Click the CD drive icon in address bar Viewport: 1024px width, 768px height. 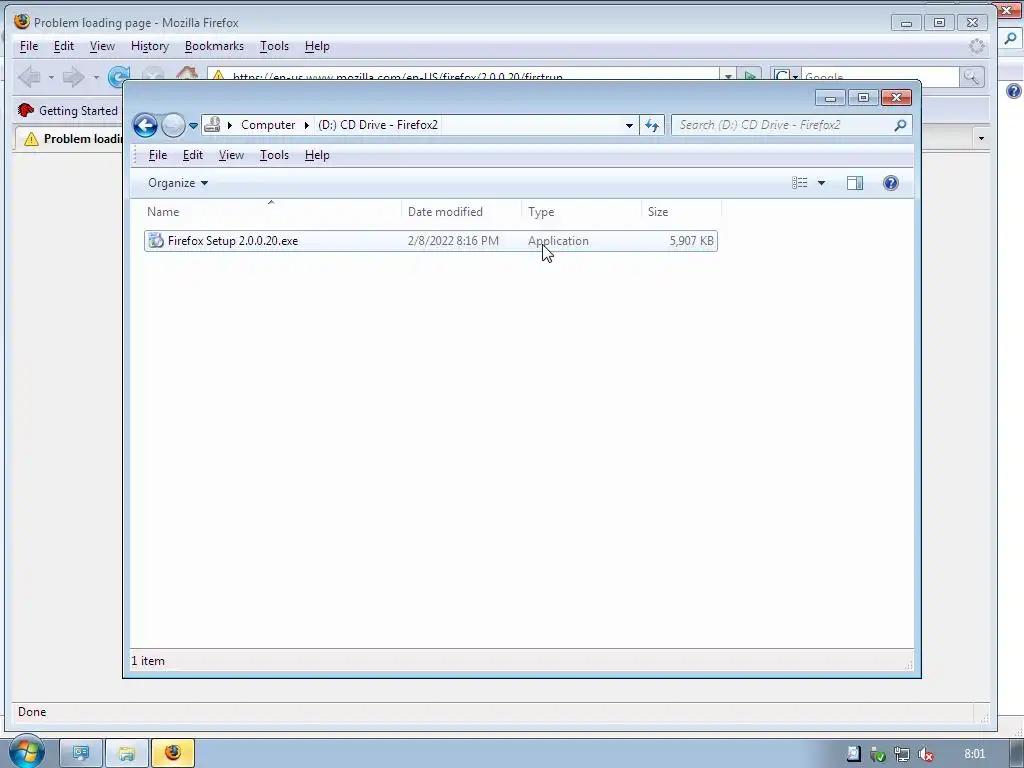[212, 124]
